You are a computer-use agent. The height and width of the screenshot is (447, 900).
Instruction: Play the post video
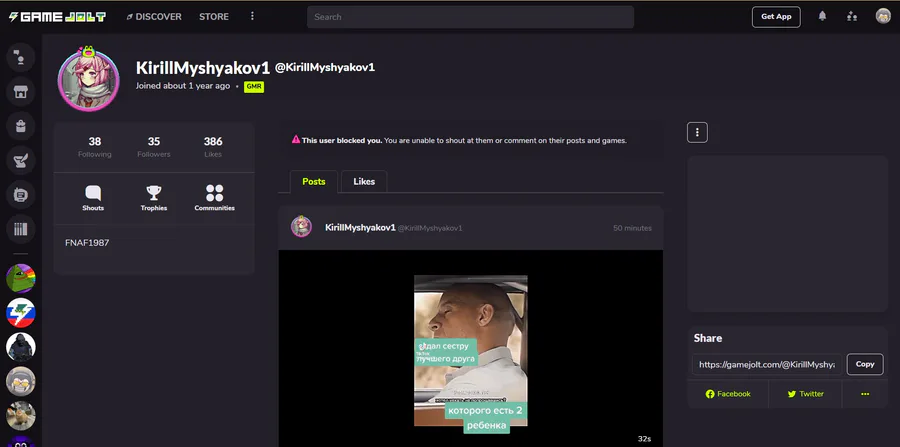[471, 350]
